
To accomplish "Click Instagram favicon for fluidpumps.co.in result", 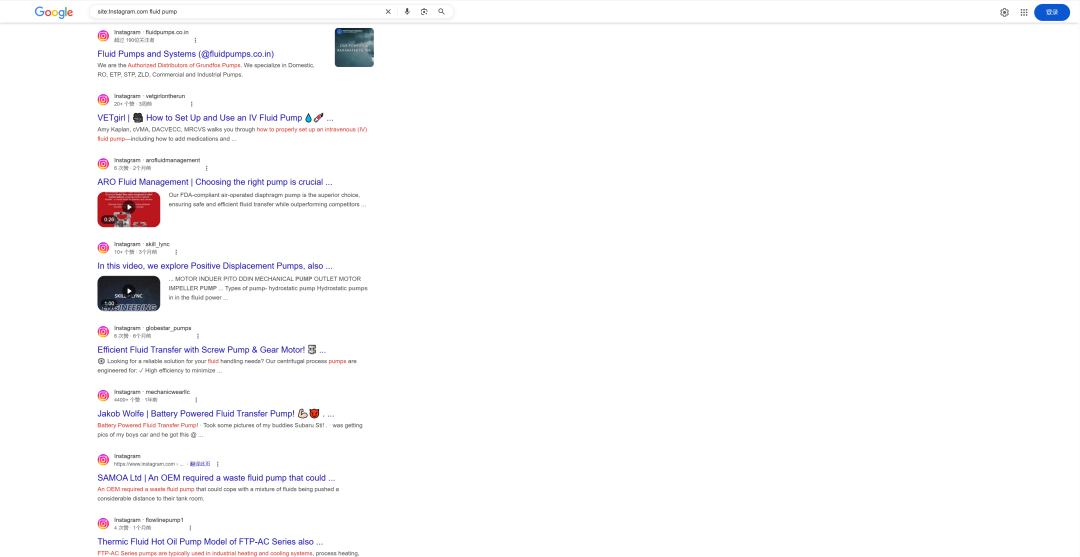I will click(103, 36).
